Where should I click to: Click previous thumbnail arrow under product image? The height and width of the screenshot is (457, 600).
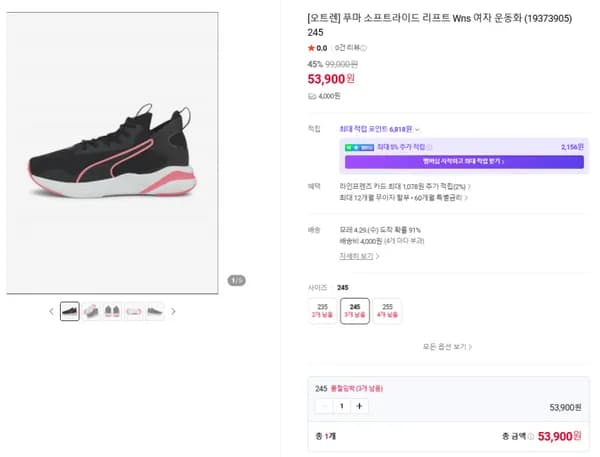point(52,312)
